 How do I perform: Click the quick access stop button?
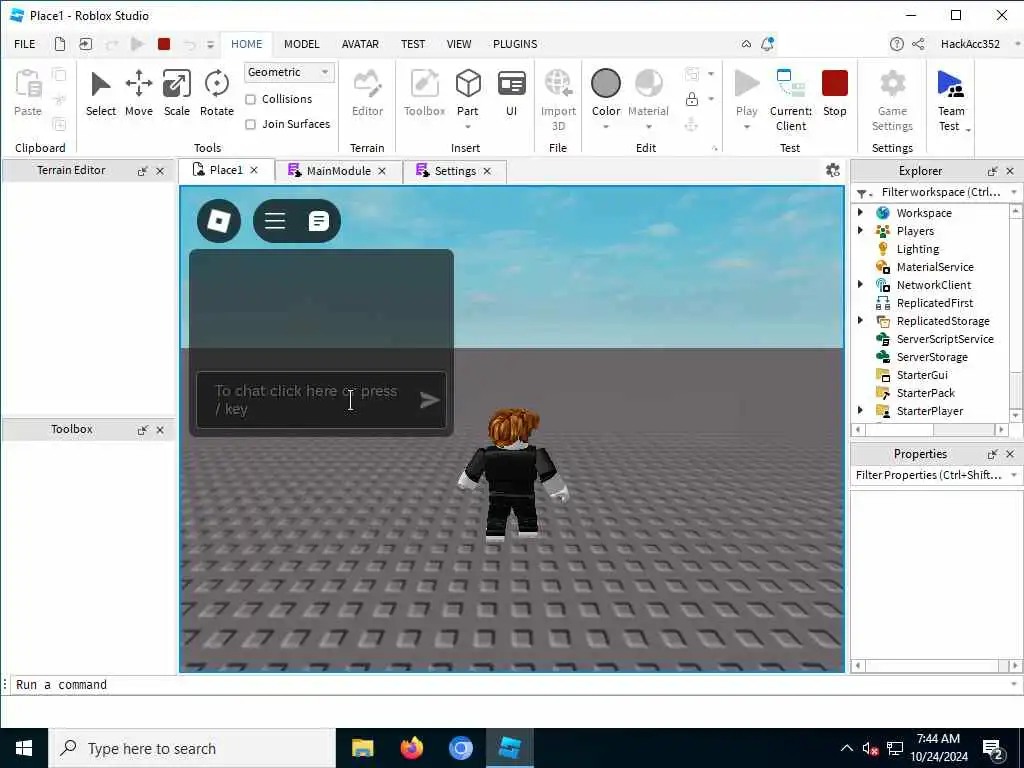click(x=164, y=44)
